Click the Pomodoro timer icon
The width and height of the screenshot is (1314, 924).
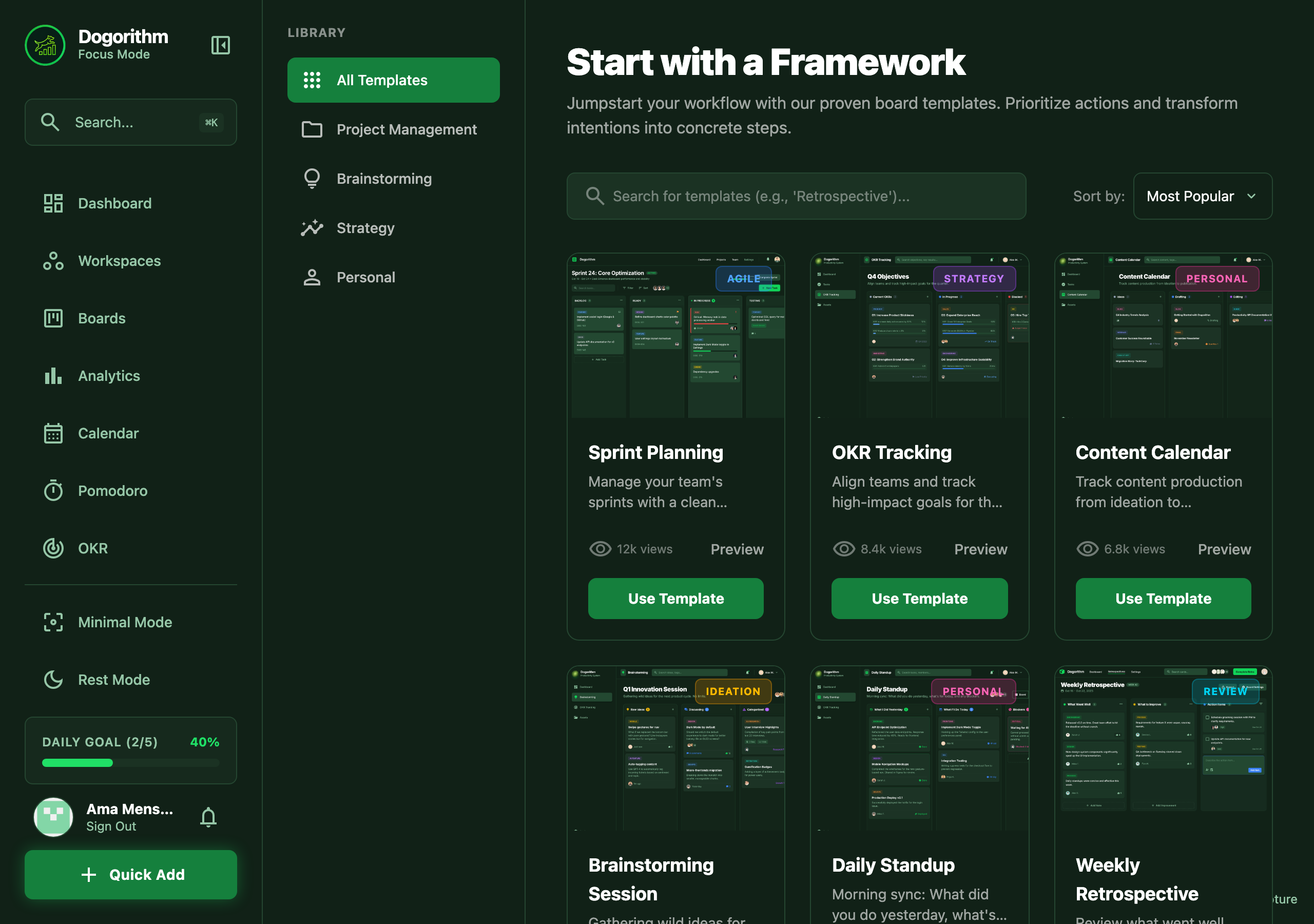53,491
